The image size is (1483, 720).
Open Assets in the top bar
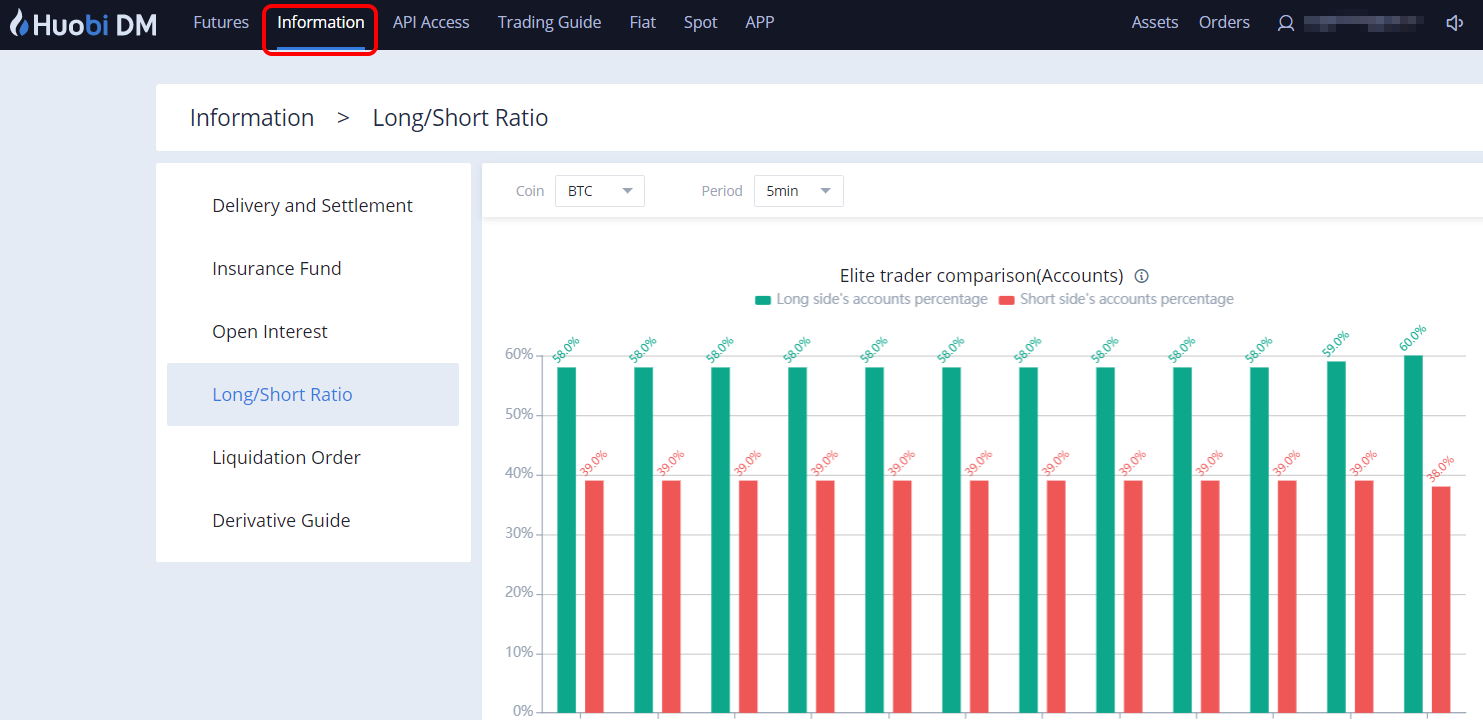click(x=1155, y=22)
